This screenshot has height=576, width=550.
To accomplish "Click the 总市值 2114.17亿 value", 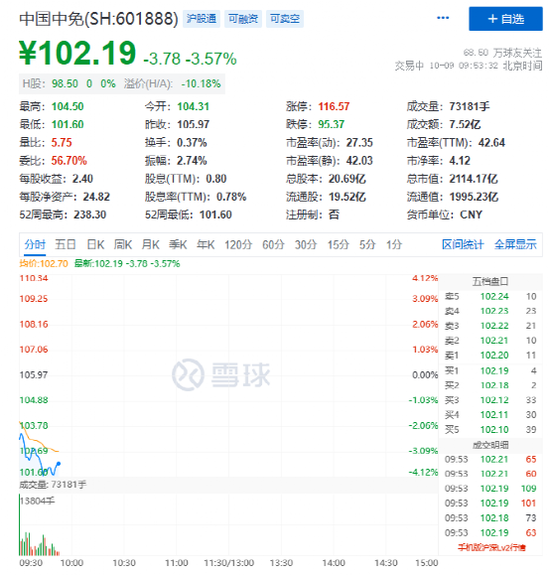I will point(474,179).
